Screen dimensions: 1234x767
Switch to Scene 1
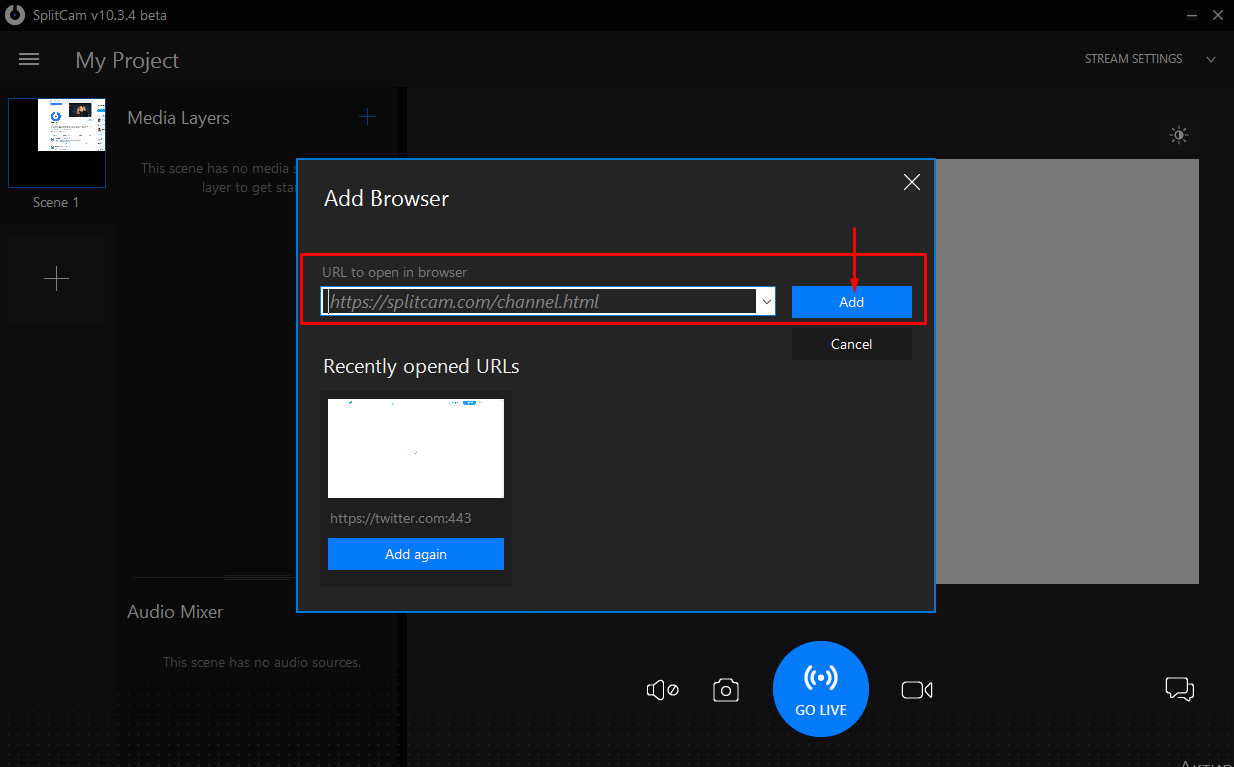(57, 142)
